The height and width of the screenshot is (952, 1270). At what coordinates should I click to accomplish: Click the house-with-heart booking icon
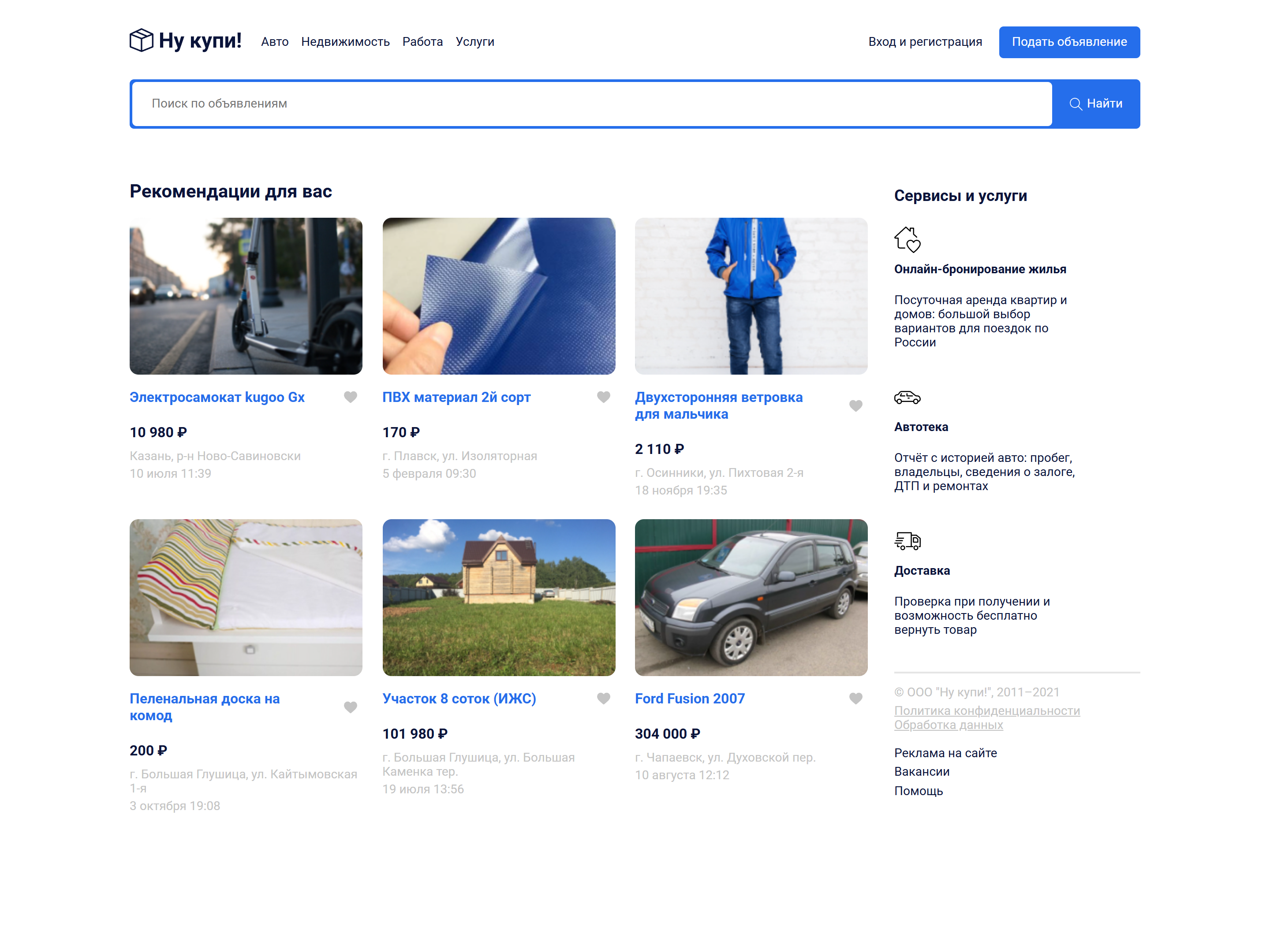coord(907,239)
